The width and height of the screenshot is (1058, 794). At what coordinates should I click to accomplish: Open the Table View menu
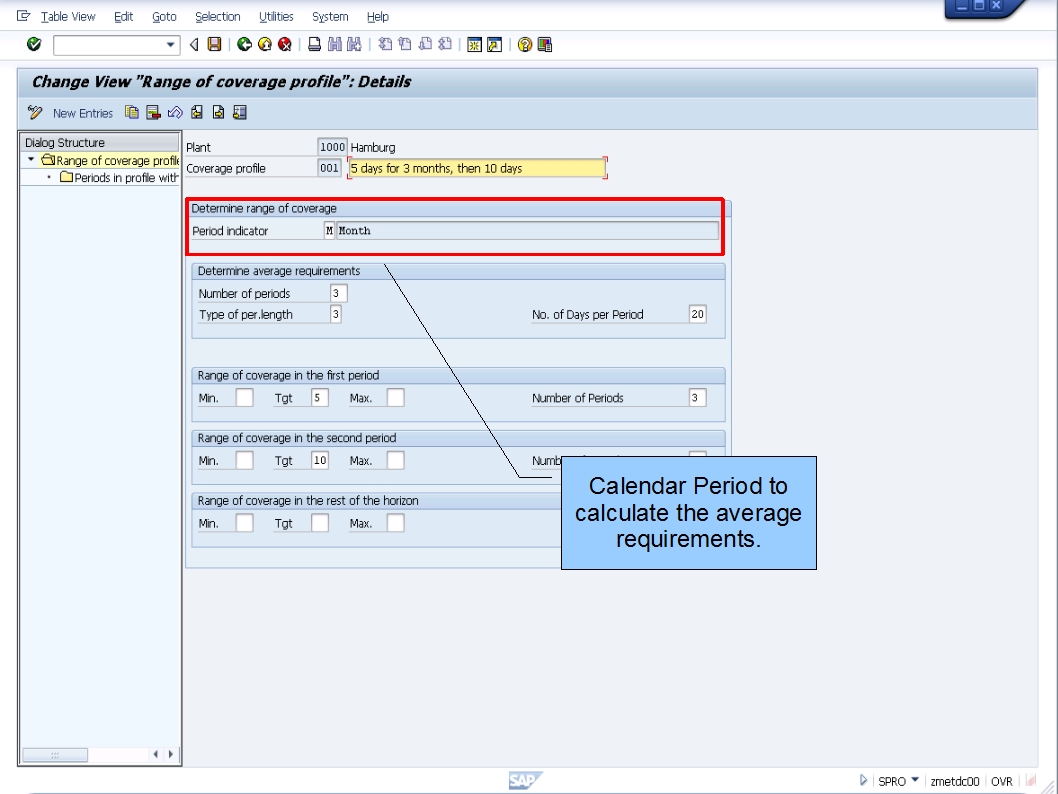point(68,17)
